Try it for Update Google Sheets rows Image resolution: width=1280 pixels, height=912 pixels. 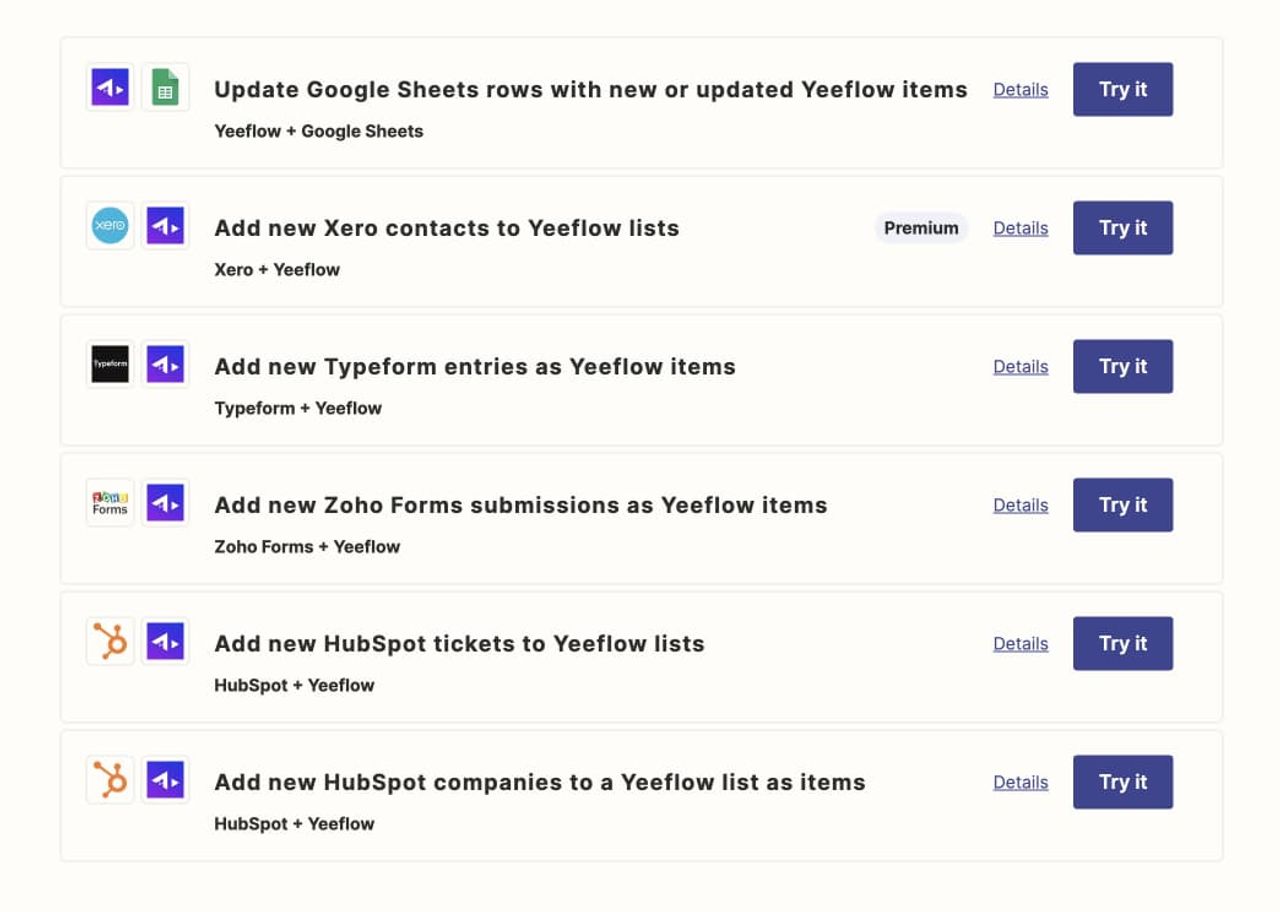pyautogui.click(x=1123, y=89)
